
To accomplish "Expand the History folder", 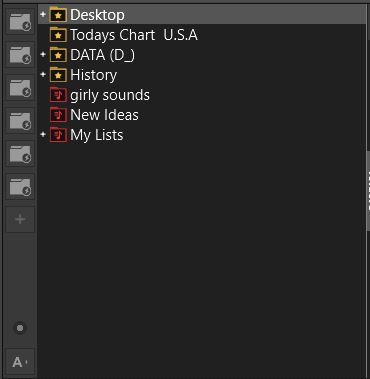I will (x=43, y=74).
